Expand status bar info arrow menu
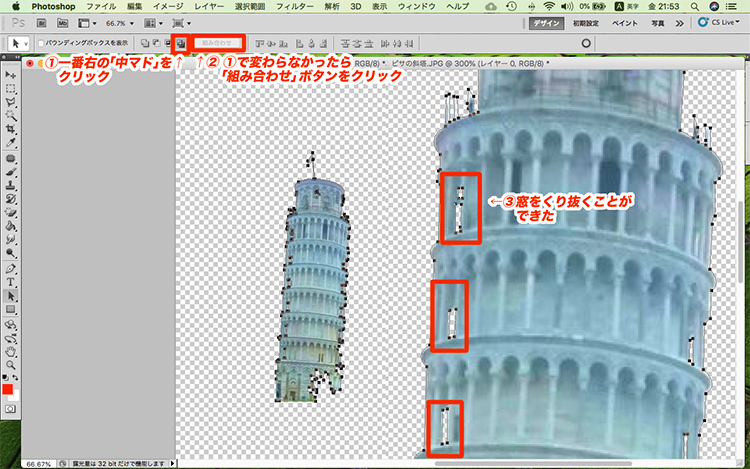 [173, 463]
